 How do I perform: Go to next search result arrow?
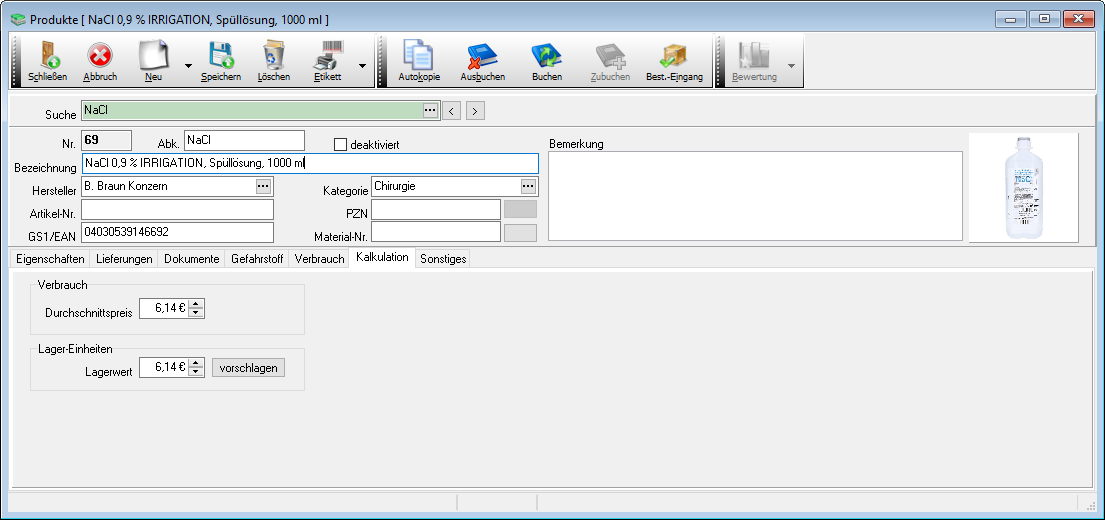click(x=476, y=111)
